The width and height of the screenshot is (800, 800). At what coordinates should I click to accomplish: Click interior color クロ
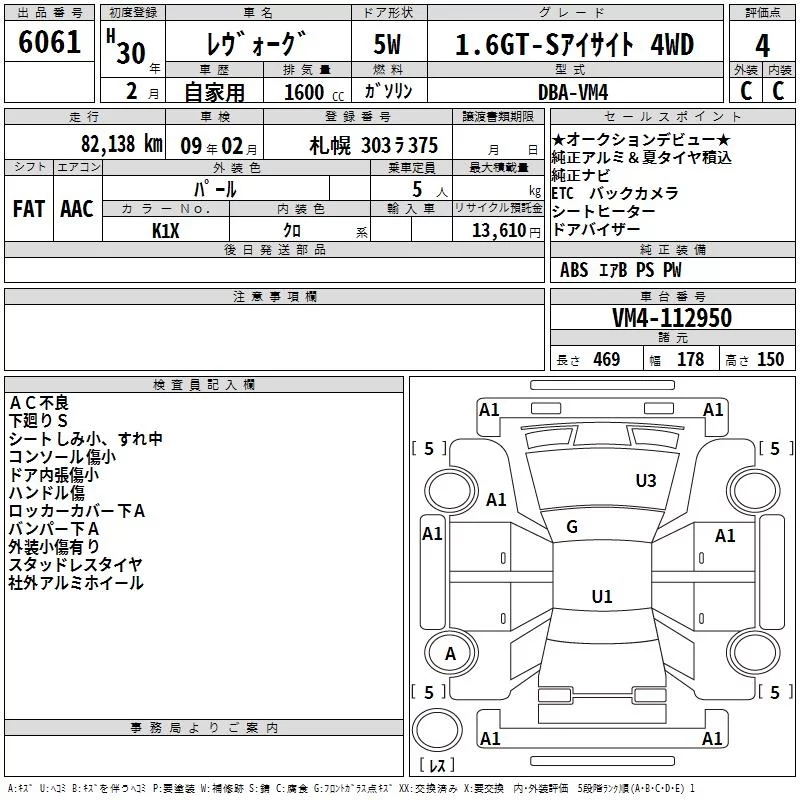[x=292, y=231]
